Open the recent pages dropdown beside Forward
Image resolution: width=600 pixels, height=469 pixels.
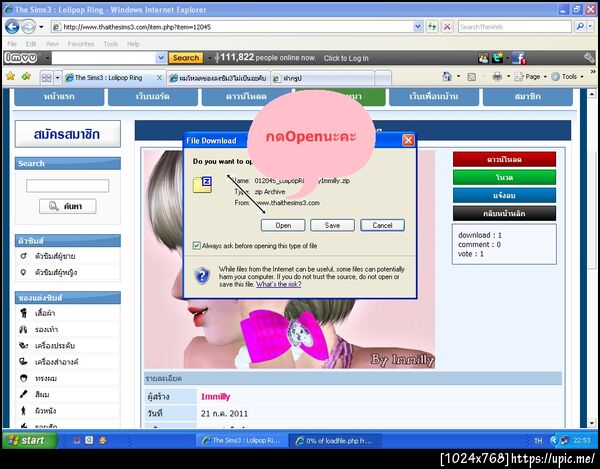coord(41,27)
